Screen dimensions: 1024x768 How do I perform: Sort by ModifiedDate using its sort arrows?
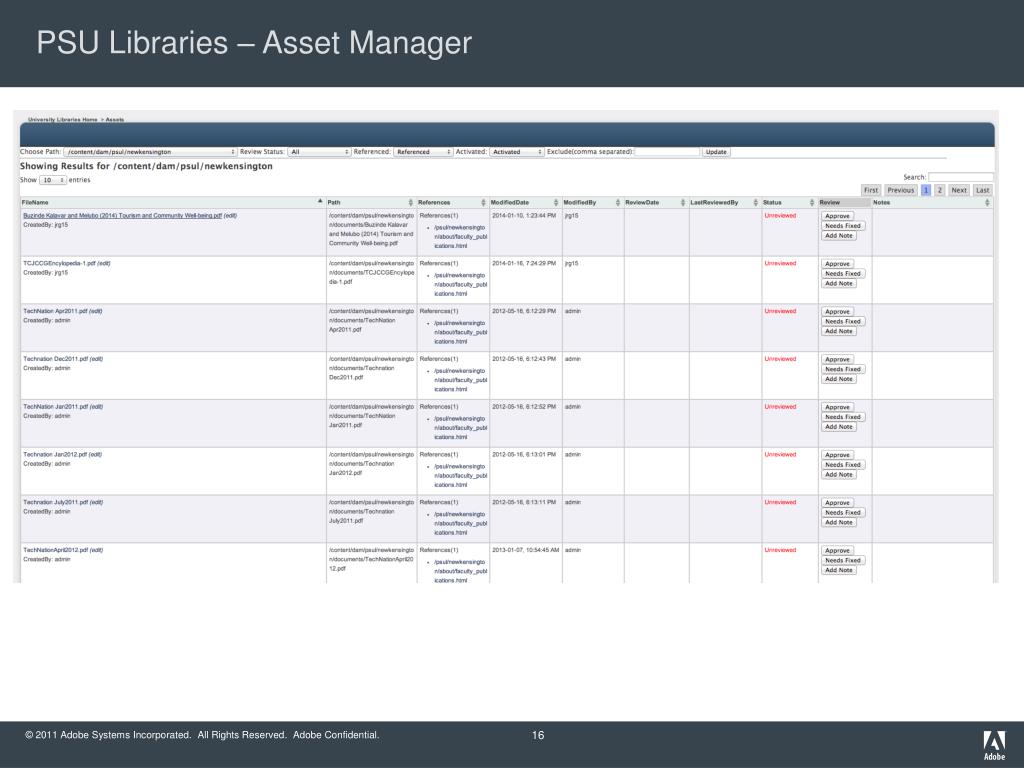(x=556, y=202)
